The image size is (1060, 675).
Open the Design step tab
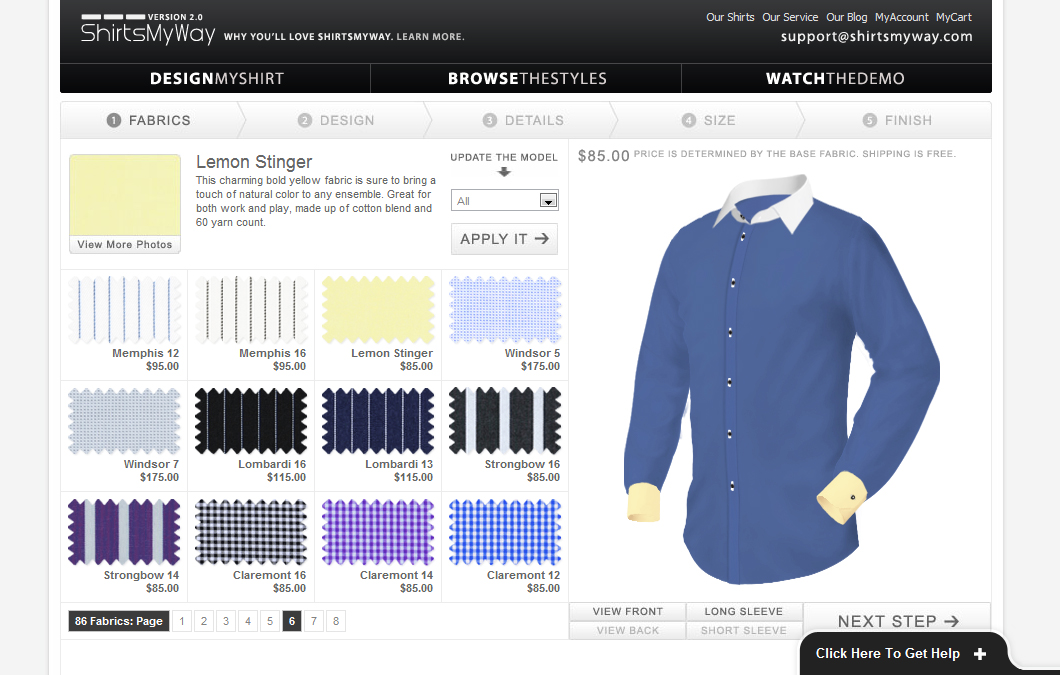[x=336, y=120]
